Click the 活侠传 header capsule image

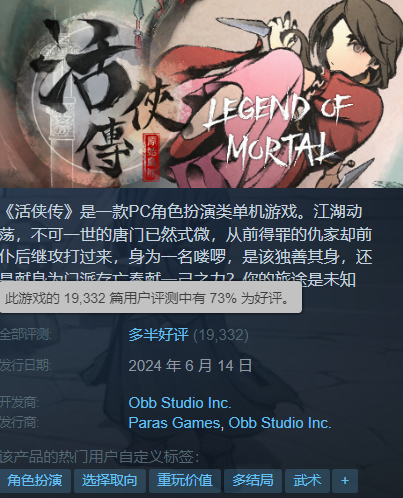point(201,94)
